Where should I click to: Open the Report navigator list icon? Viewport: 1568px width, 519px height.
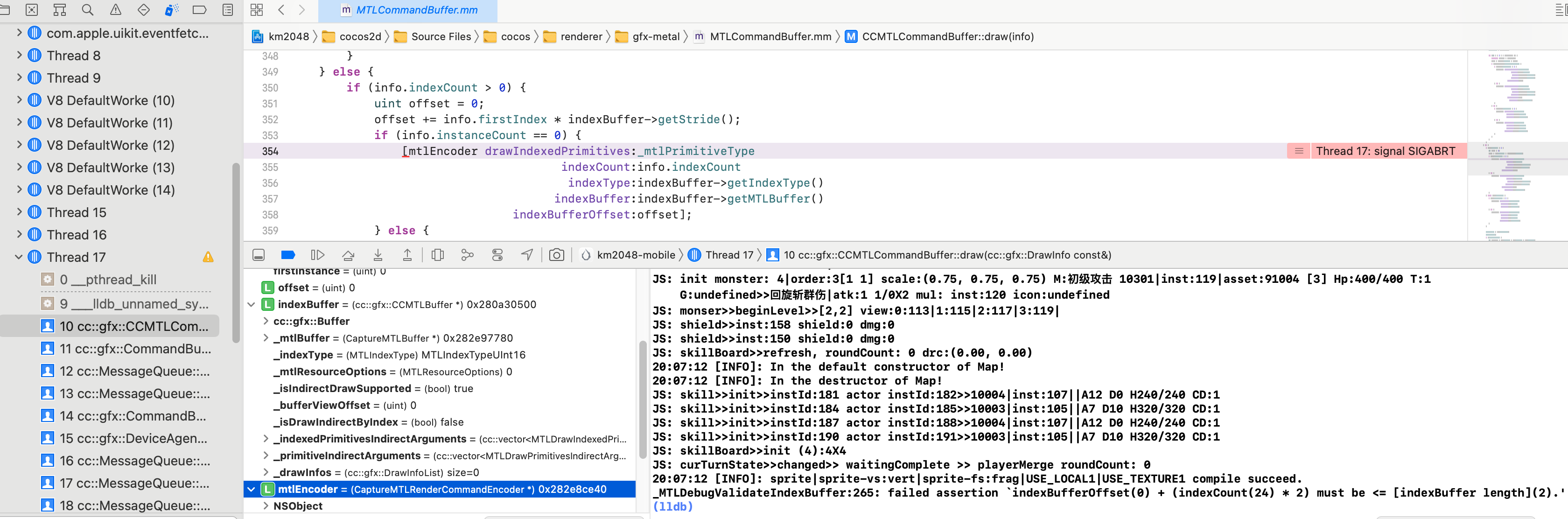(x=228, y=10)
